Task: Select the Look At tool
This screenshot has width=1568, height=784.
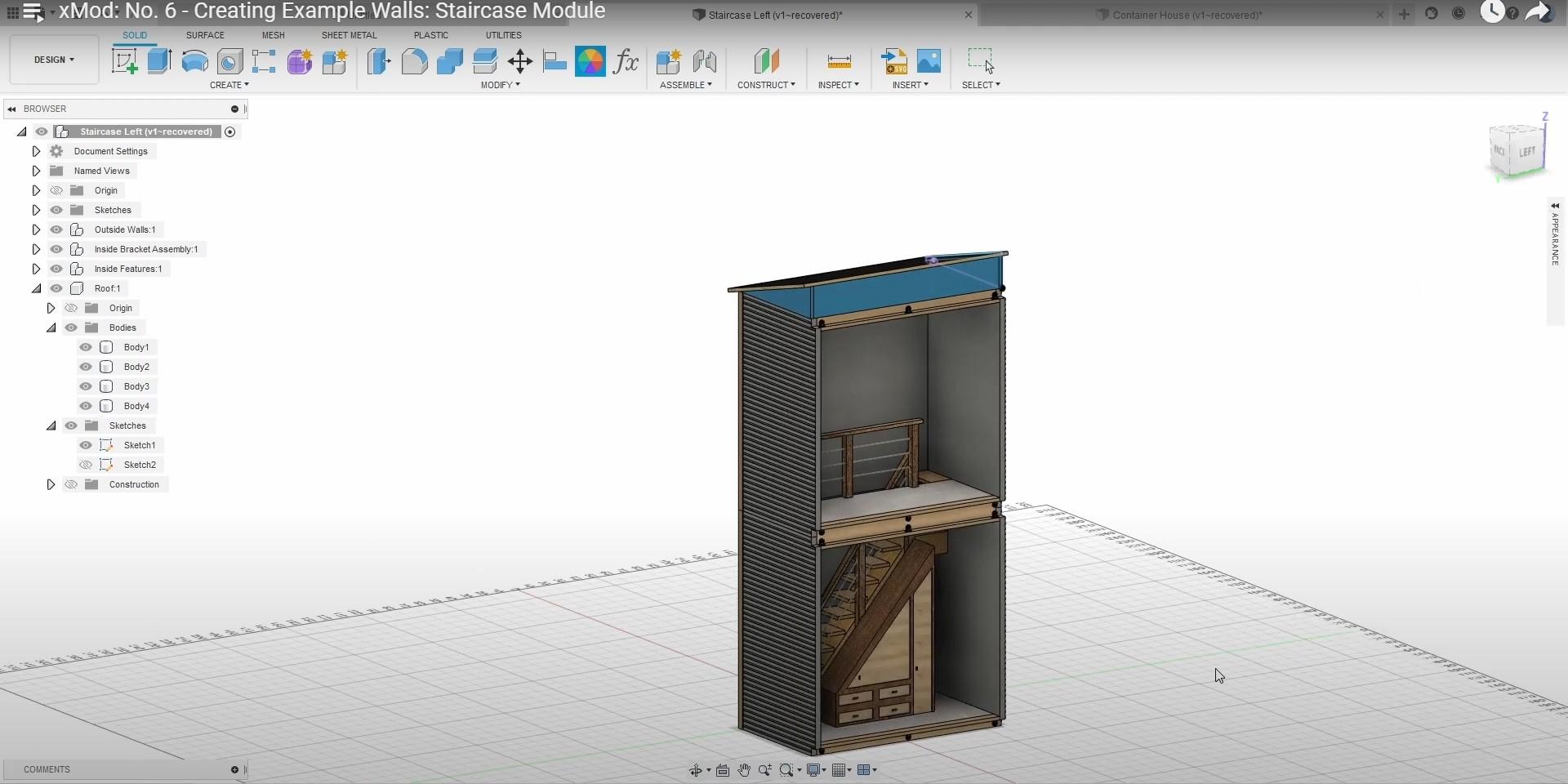Action: pos(723,770)
